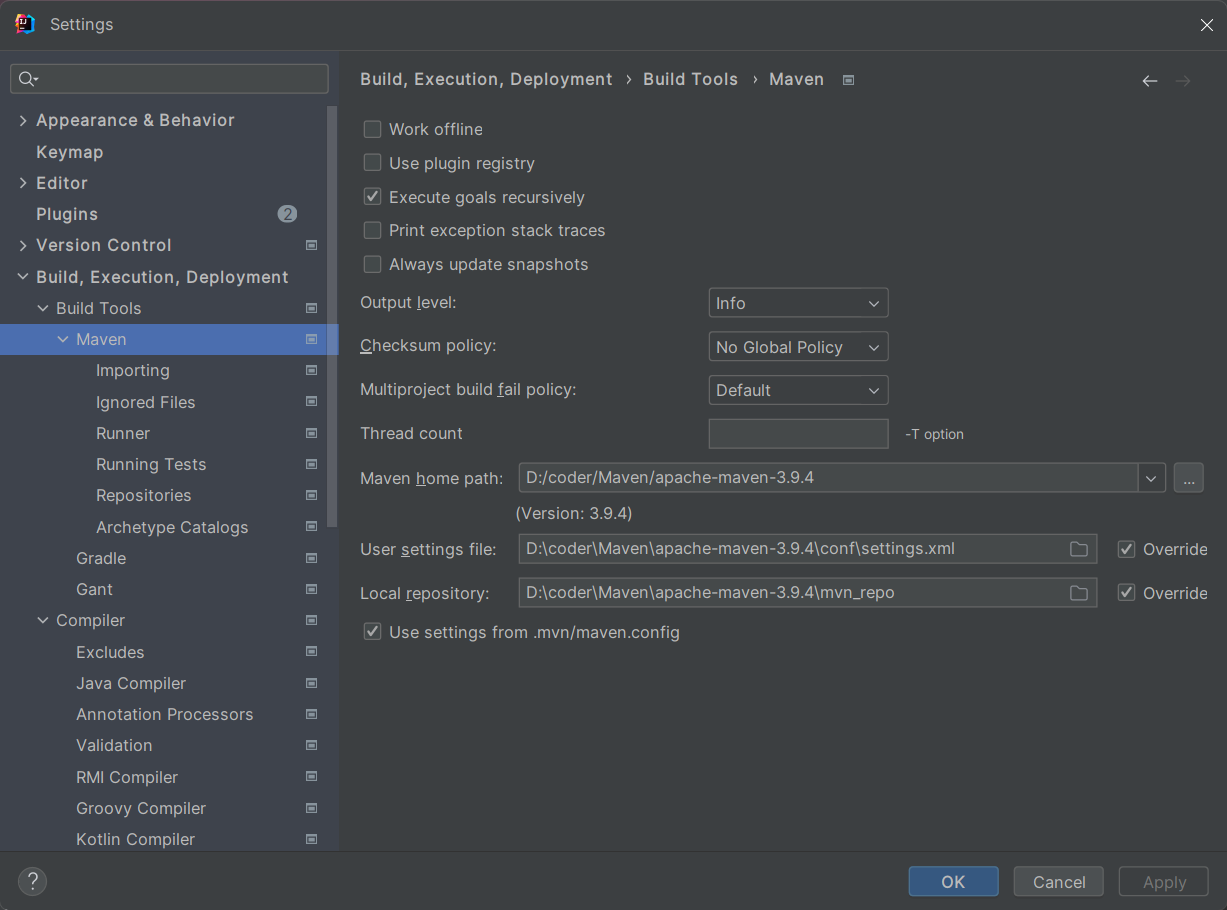The image size is (1227, 910).
Task: Click the project-level icon in Running Tests row
Action: pyautogui.click(x=311, y=464)
